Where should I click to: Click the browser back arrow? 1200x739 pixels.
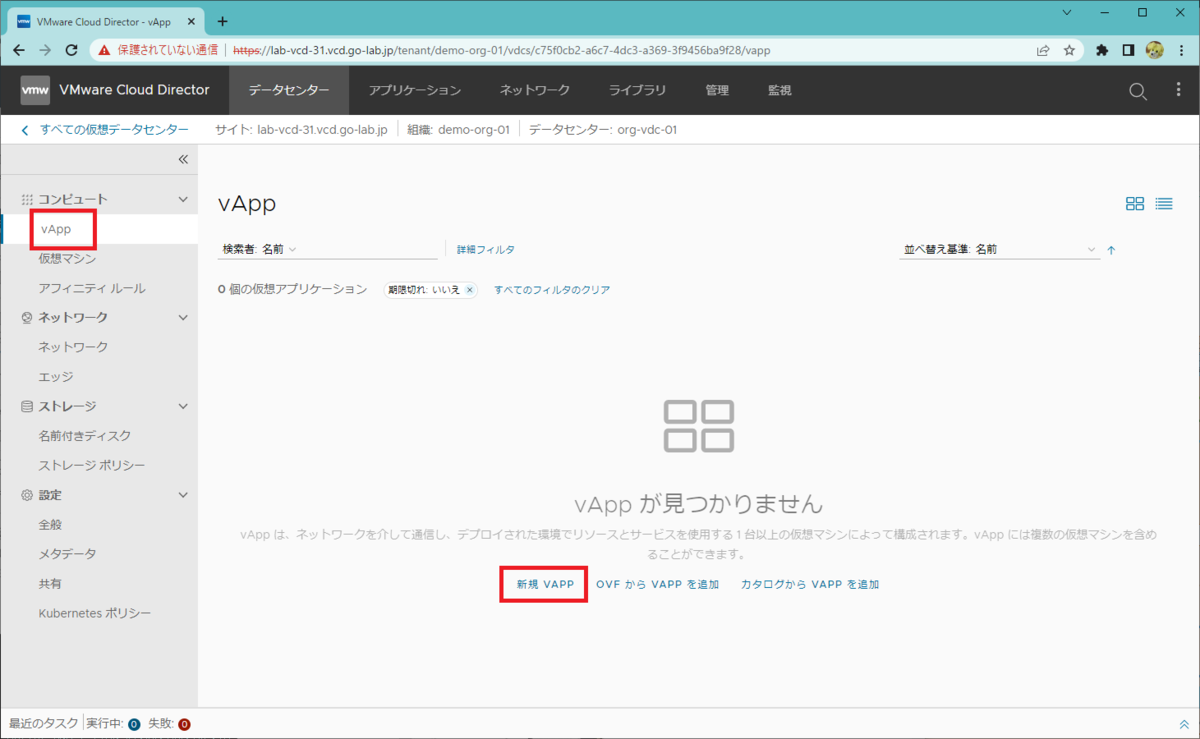(20, 50)
